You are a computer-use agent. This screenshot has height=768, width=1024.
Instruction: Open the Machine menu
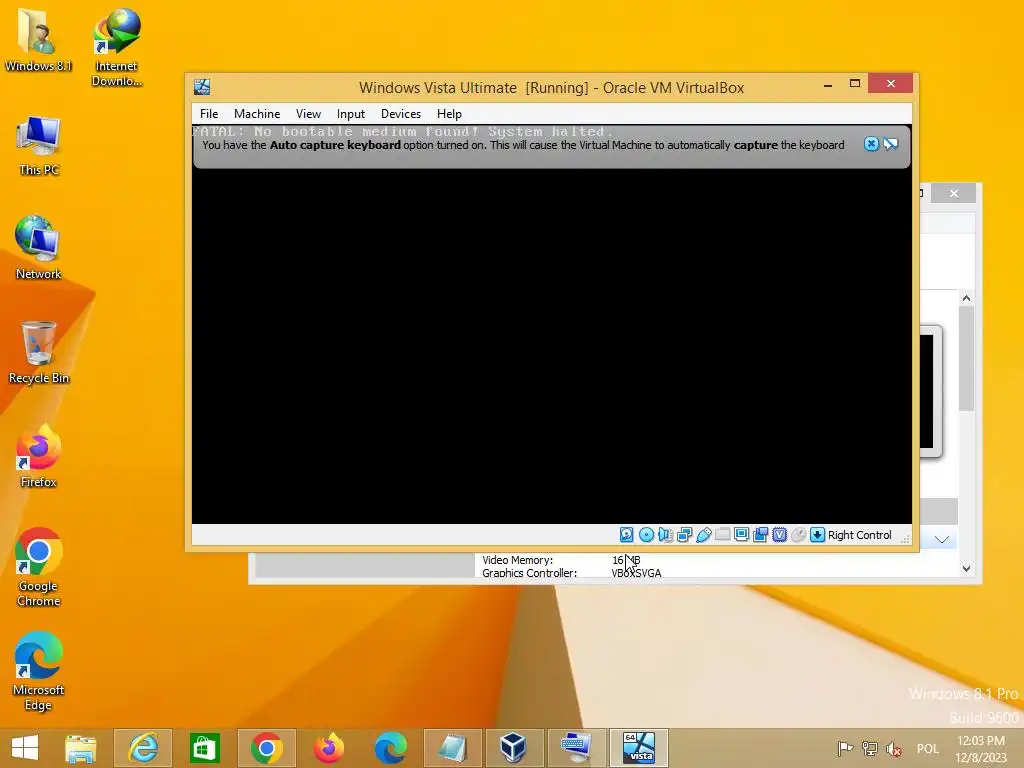click(257, 114)
